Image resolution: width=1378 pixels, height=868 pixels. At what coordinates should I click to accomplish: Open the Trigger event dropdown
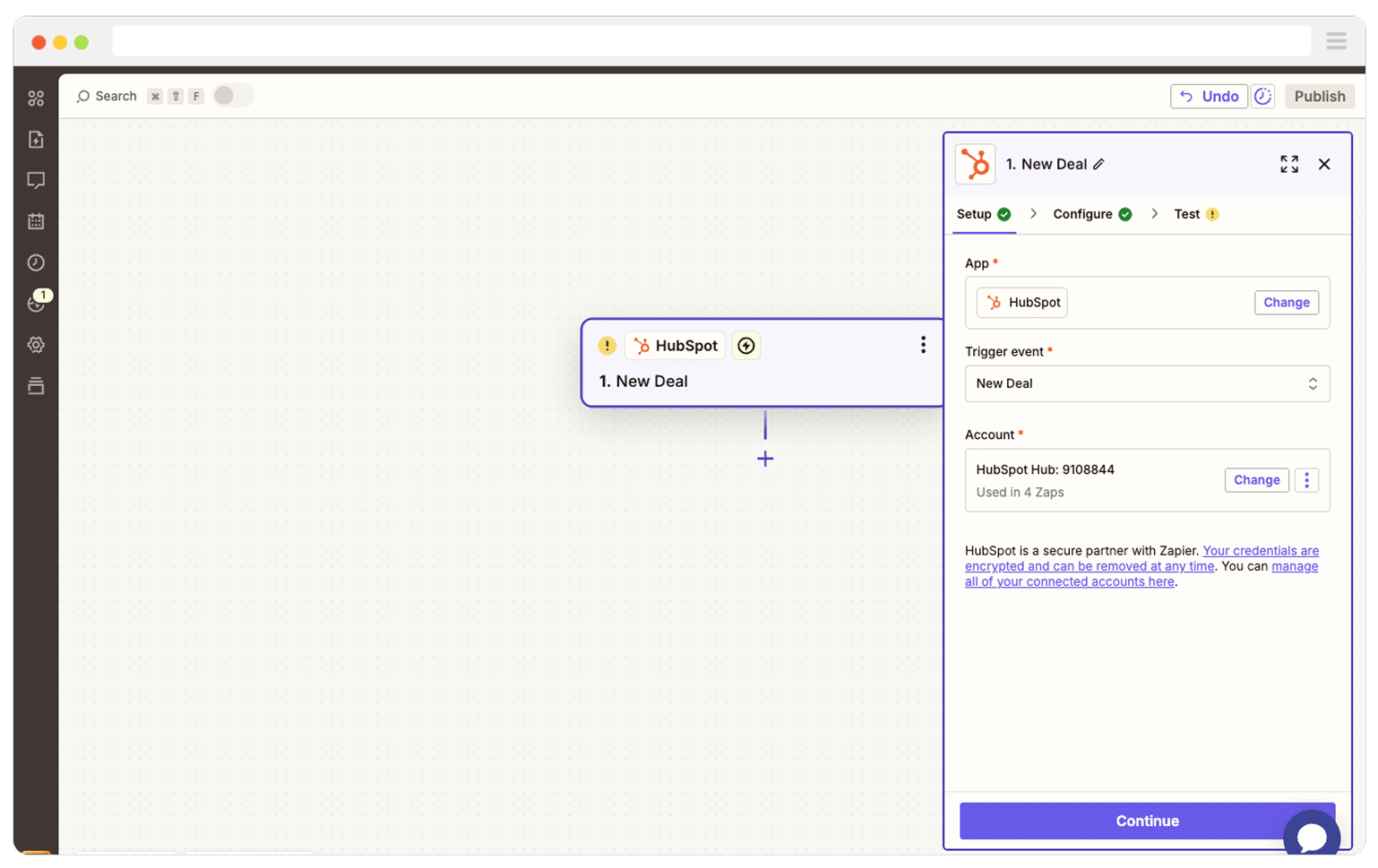coord(1147,383)
